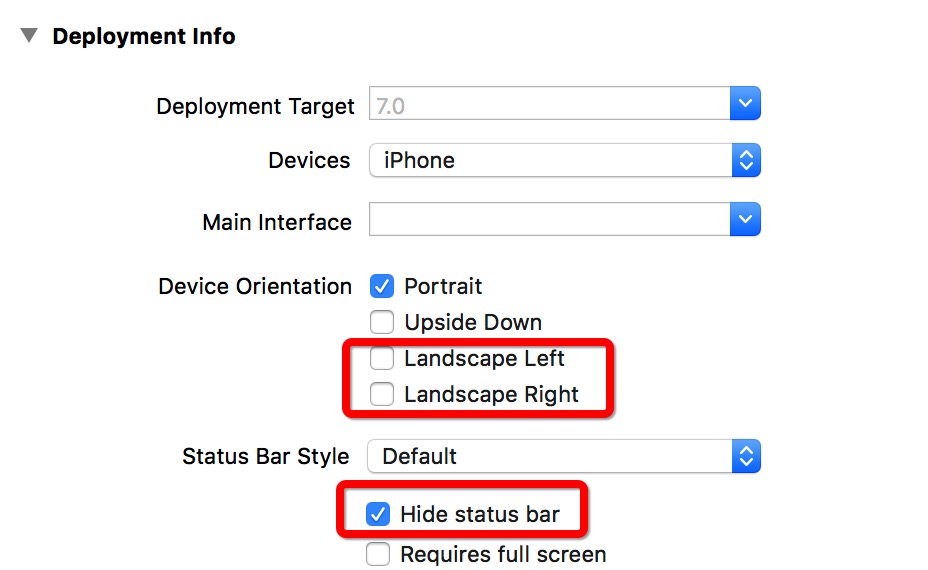Click the Devices label text

click(x=309, y=161)
